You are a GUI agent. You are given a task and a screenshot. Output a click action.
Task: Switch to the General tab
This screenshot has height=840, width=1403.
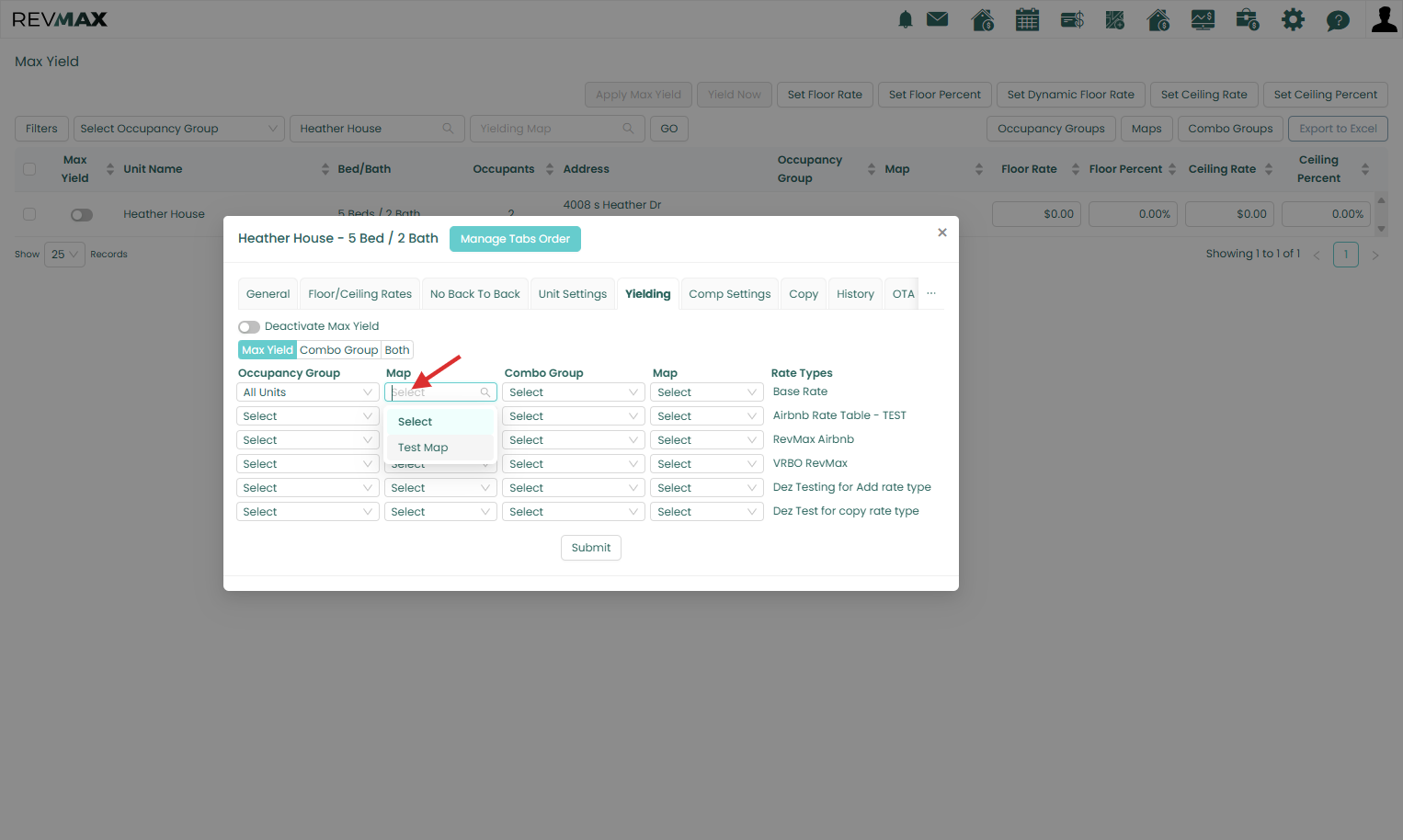pyautogui.click(x=268, y=294)
